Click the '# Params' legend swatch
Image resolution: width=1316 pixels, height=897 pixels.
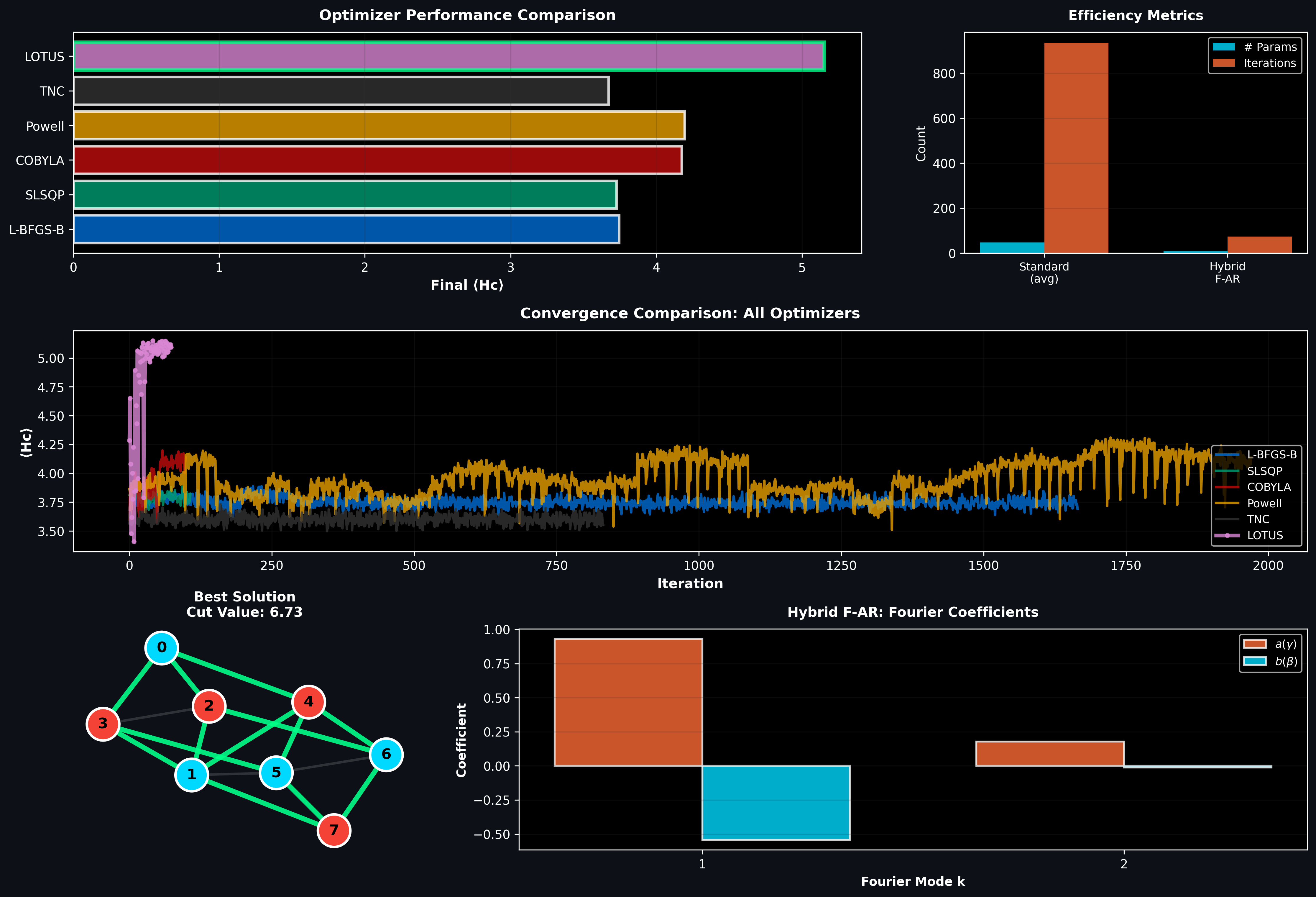click(x=1224, y=47)
